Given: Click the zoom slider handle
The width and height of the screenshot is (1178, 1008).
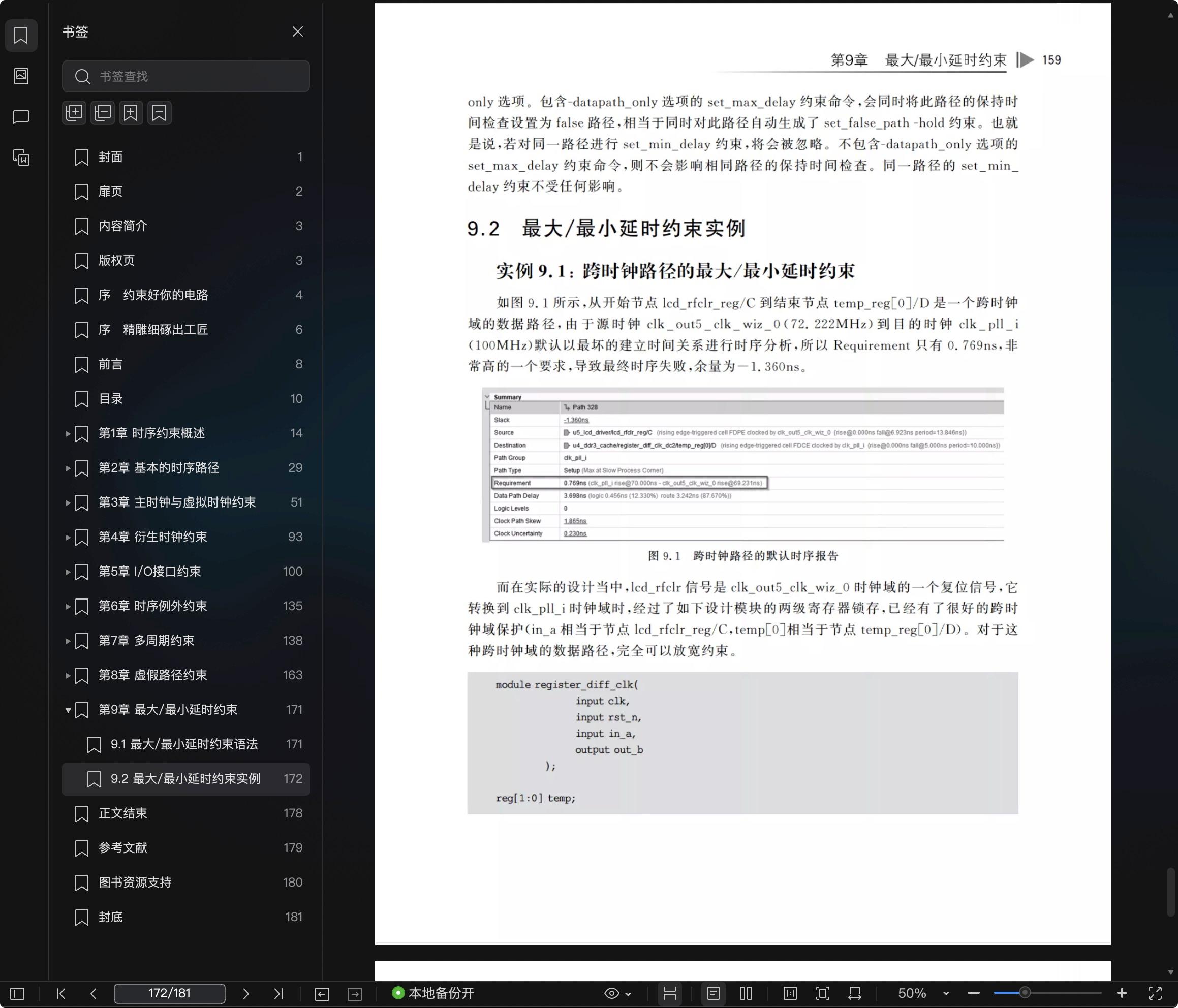Looking at the screenshot, I should point(1025,993).
